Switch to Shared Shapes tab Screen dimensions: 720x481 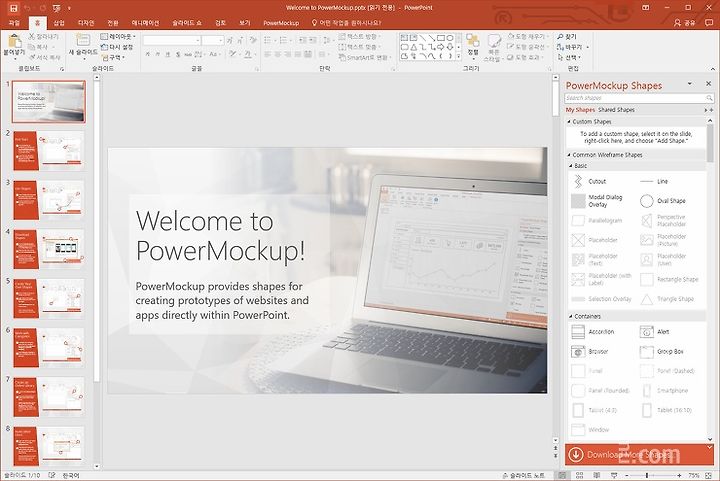(x=616, y=110)
